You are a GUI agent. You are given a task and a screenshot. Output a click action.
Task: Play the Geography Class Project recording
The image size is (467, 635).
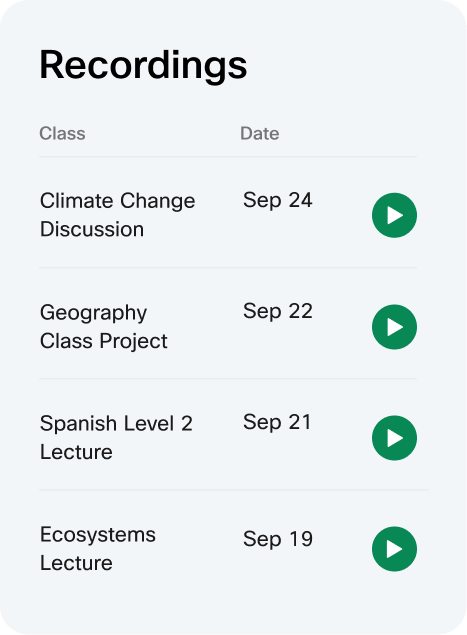394,327
